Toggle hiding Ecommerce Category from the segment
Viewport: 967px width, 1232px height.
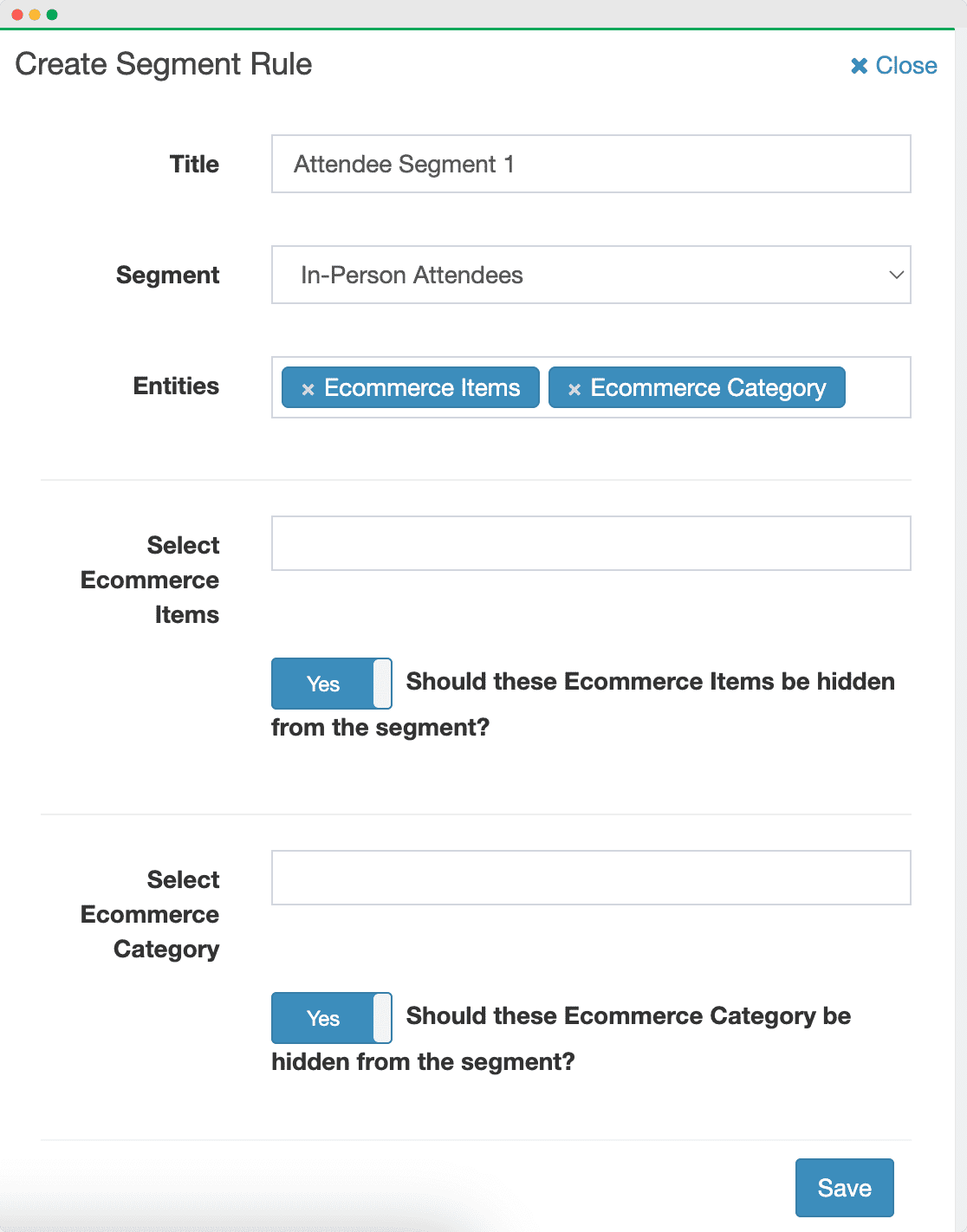(x=332, y=1018)
